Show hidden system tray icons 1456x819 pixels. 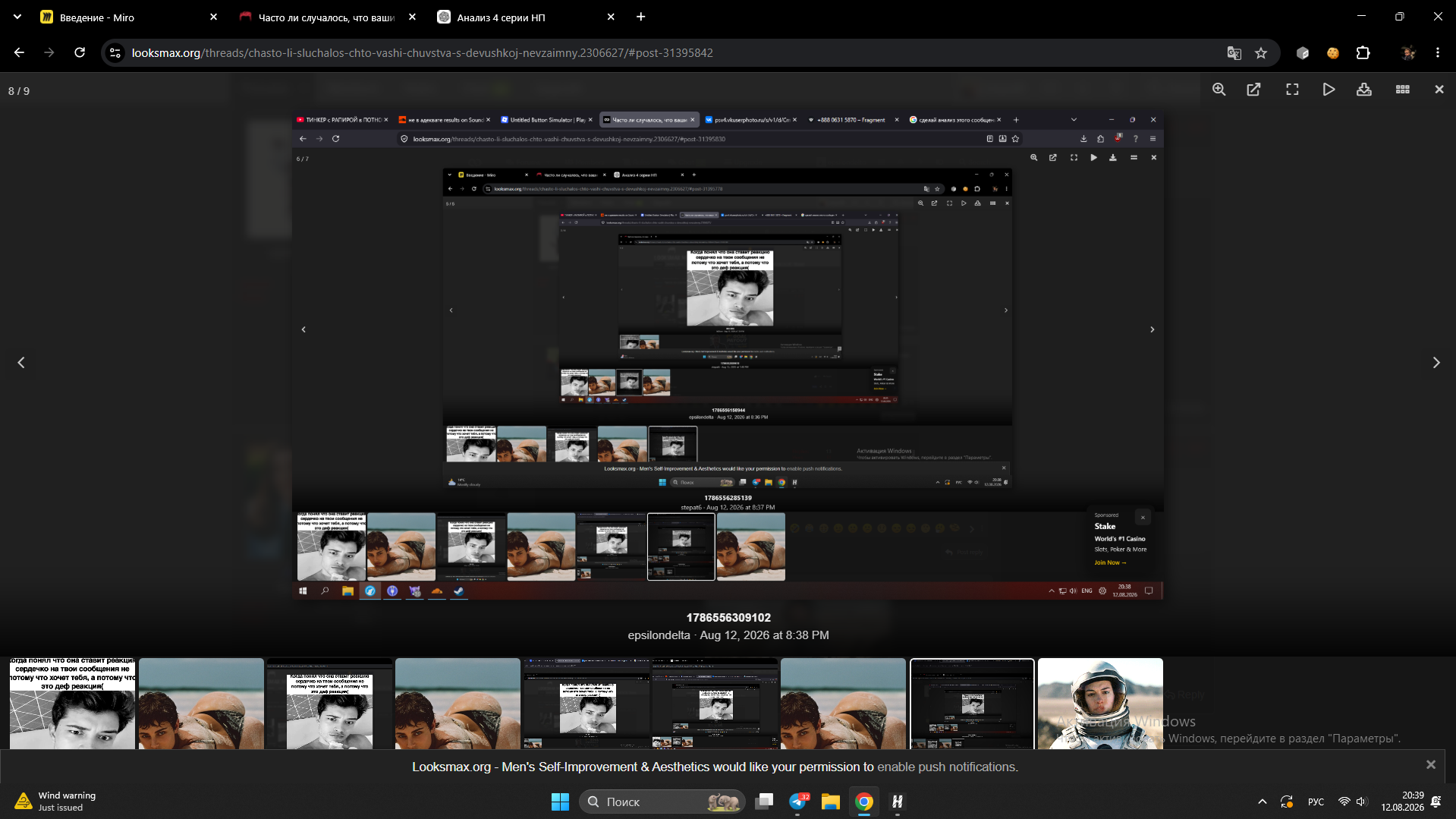click(x=1262, y=802)
